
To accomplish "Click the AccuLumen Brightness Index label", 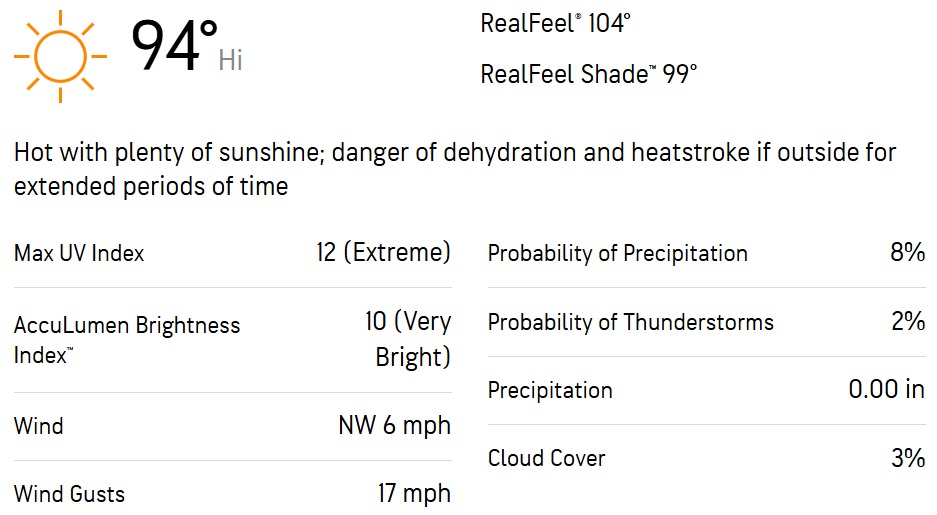I will (x=127, y=340).
